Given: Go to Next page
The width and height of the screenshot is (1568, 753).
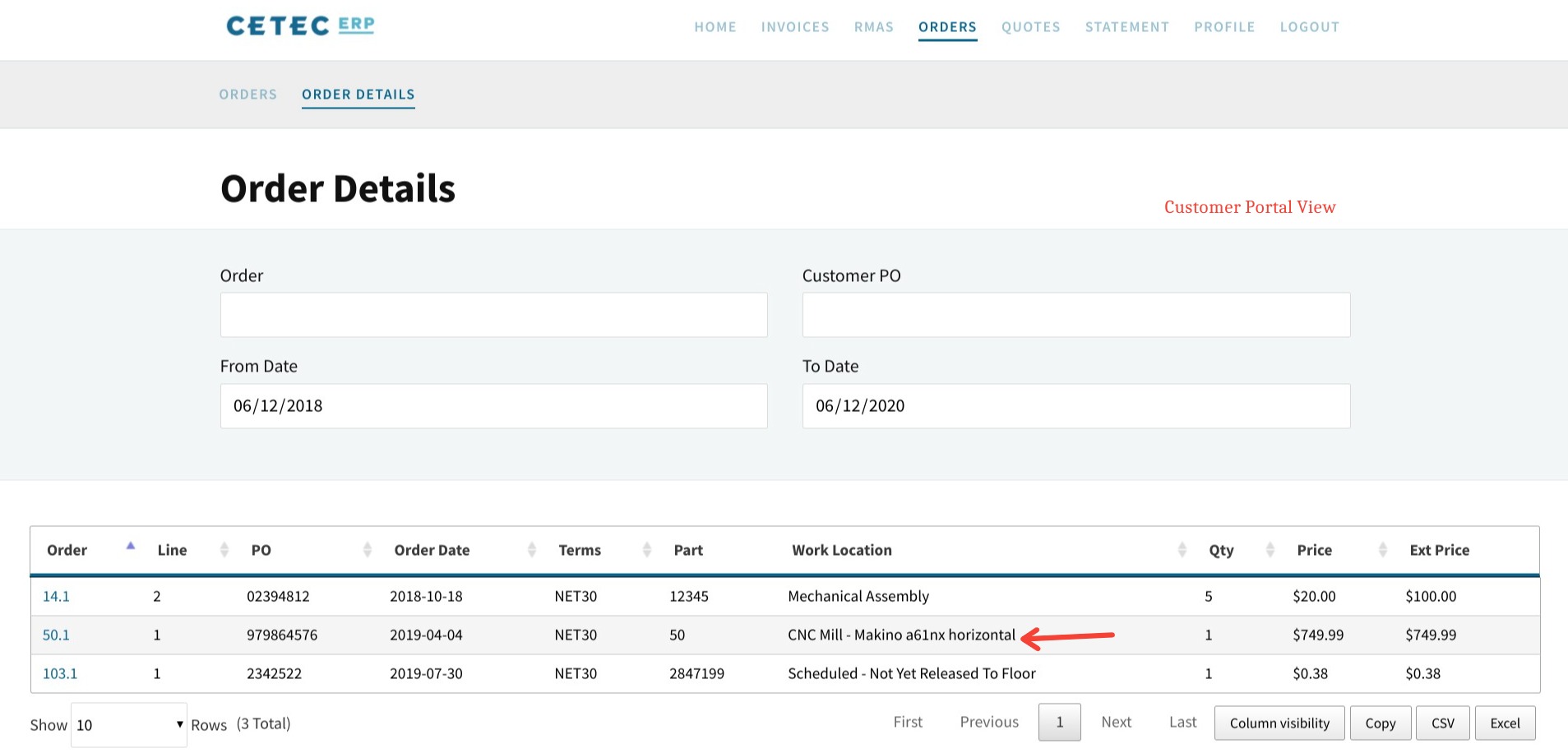Looking at the screenshot, I should [1117, 722].
